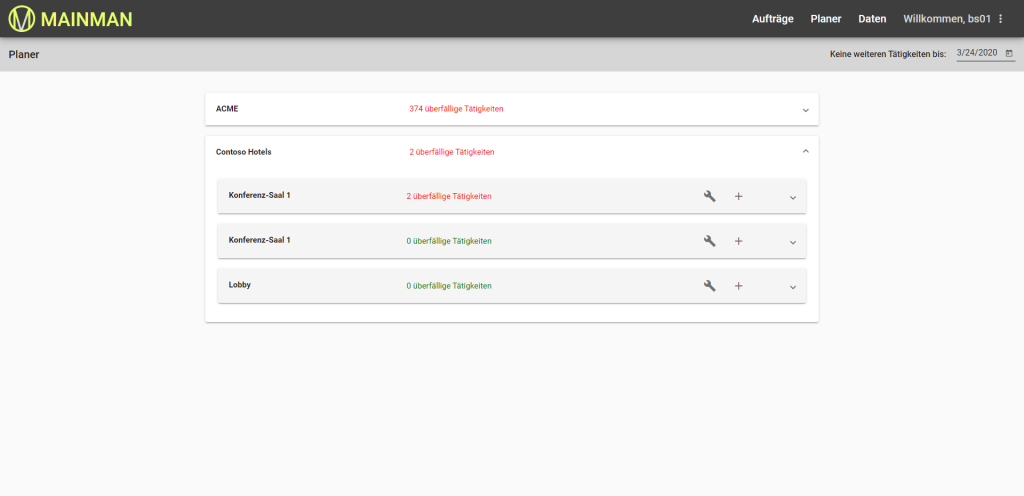The image size is (1024, 496).
Task: Click Contoso Hotels' 2 überfällige Tätigkeiten status
Action: pyautogui.click(x=451, y=151)
